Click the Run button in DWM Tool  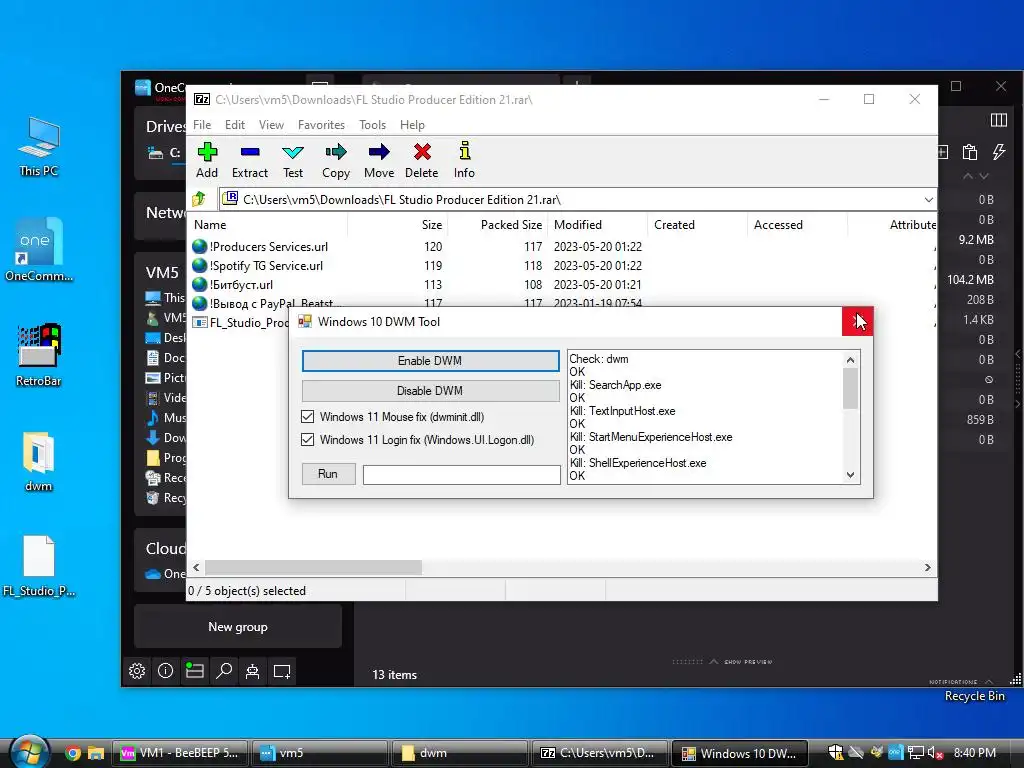(328, 474)
